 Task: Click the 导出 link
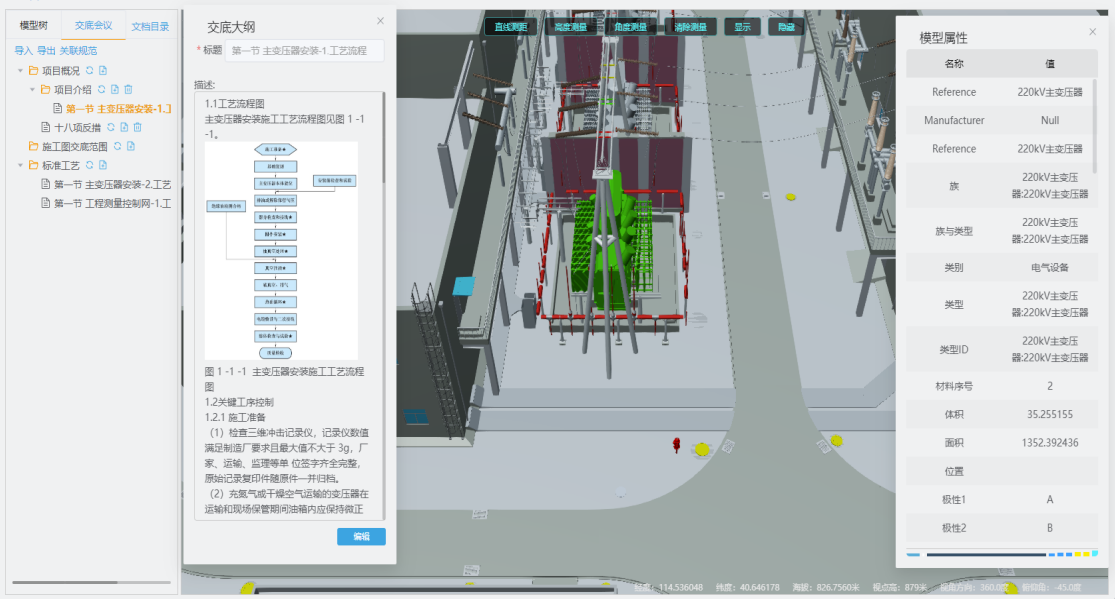pos(46,51)
